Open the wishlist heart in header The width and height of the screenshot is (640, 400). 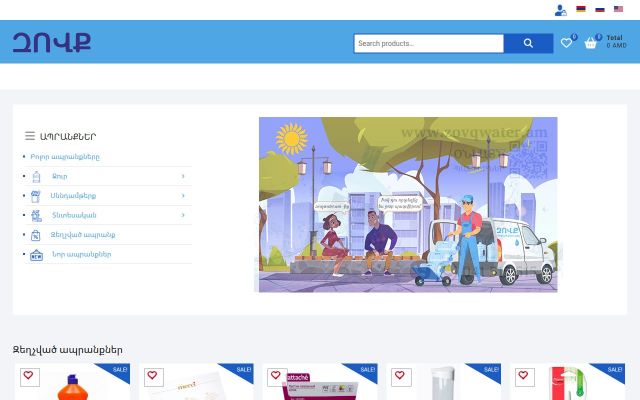tap(566, 42)
